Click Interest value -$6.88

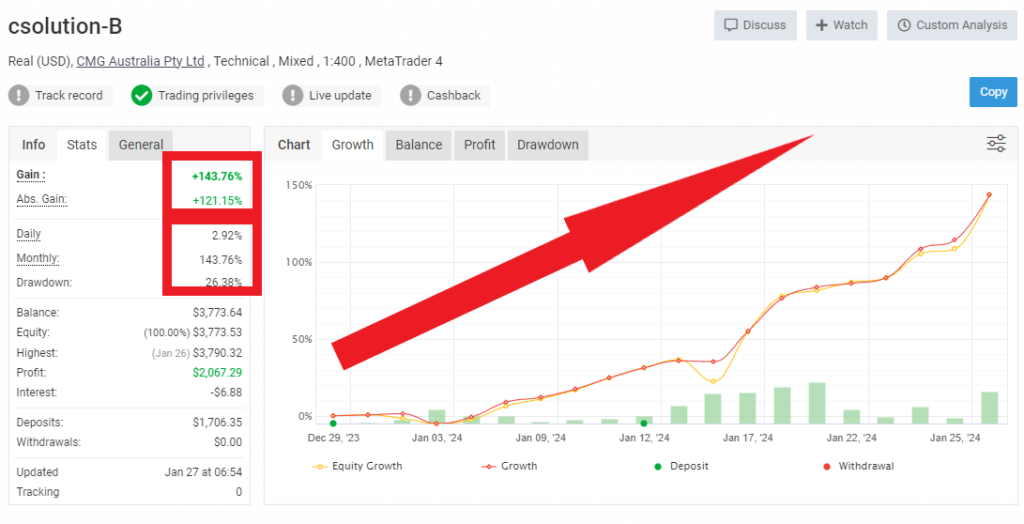(227, 392)
